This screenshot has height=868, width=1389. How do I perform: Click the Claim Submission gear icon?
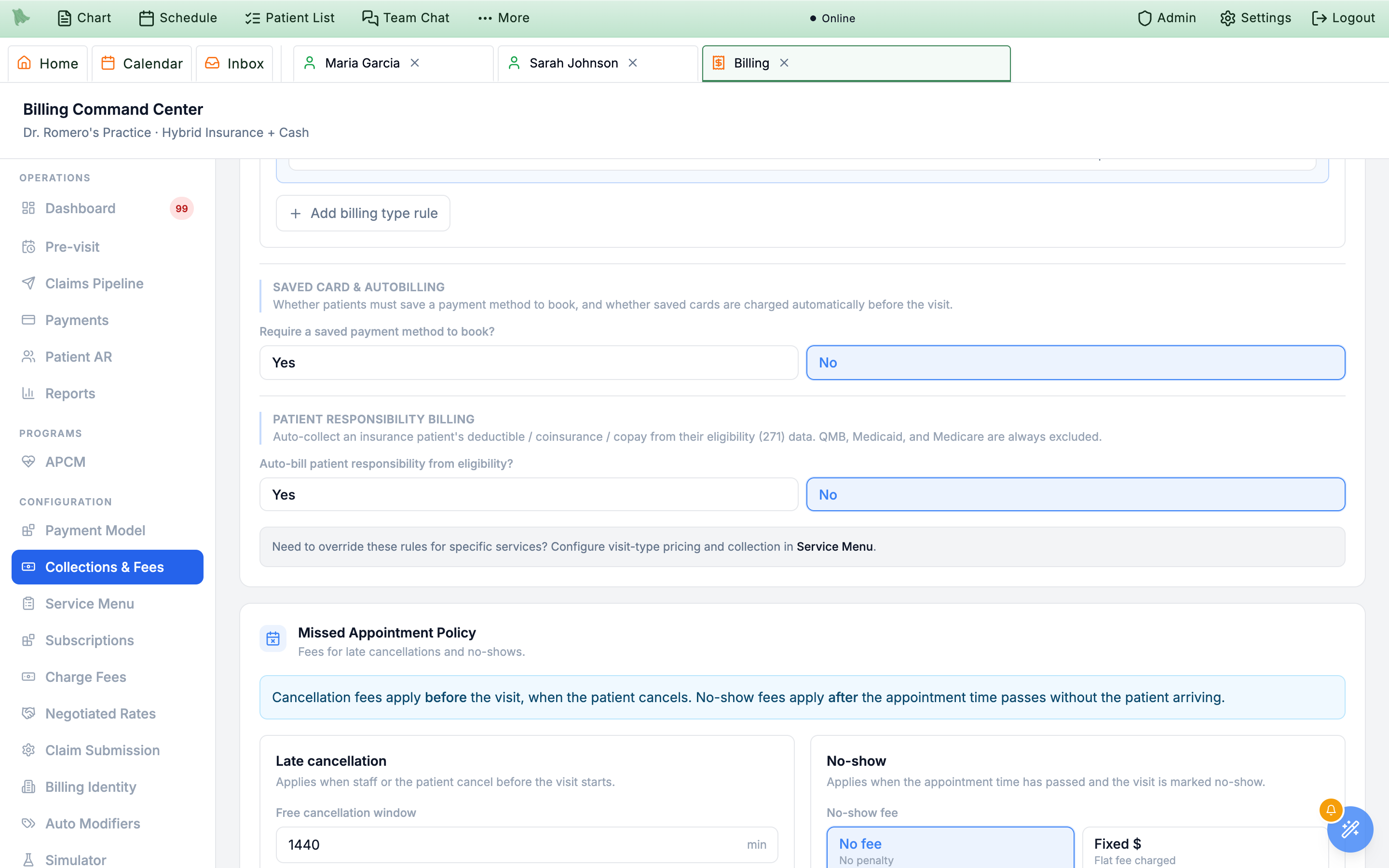pyautogui.click(x=28, y=750)
